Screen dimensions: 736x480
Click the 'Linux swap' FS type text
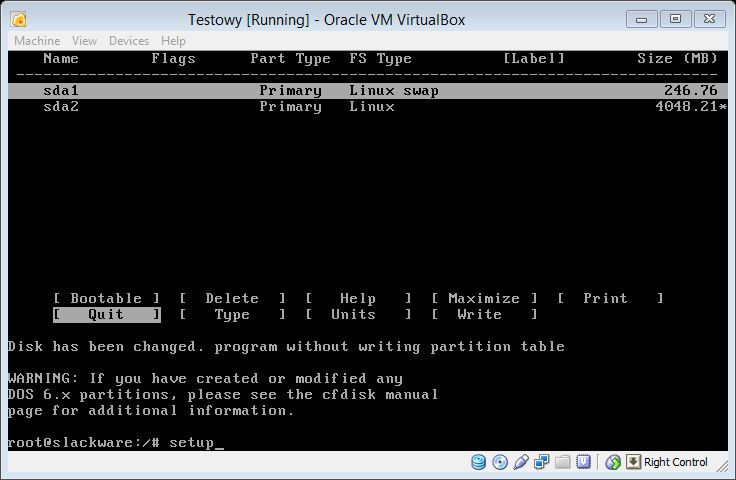tap(394, 91)
